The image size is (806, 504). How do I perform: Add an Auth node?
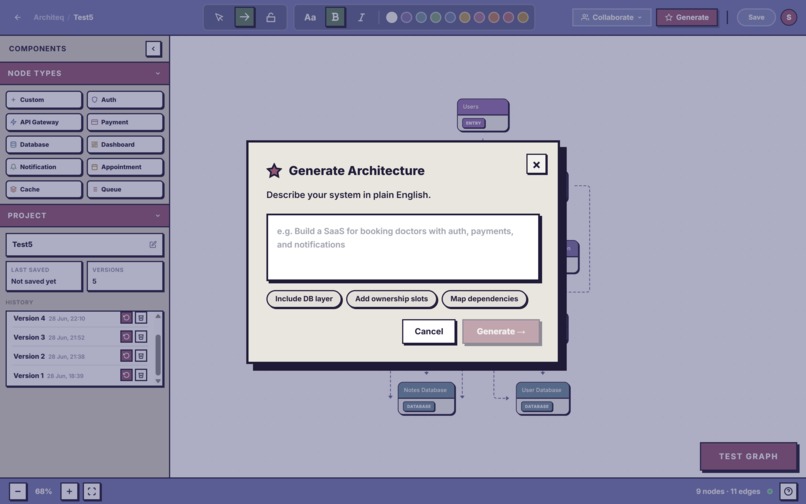tap(125, 100)
